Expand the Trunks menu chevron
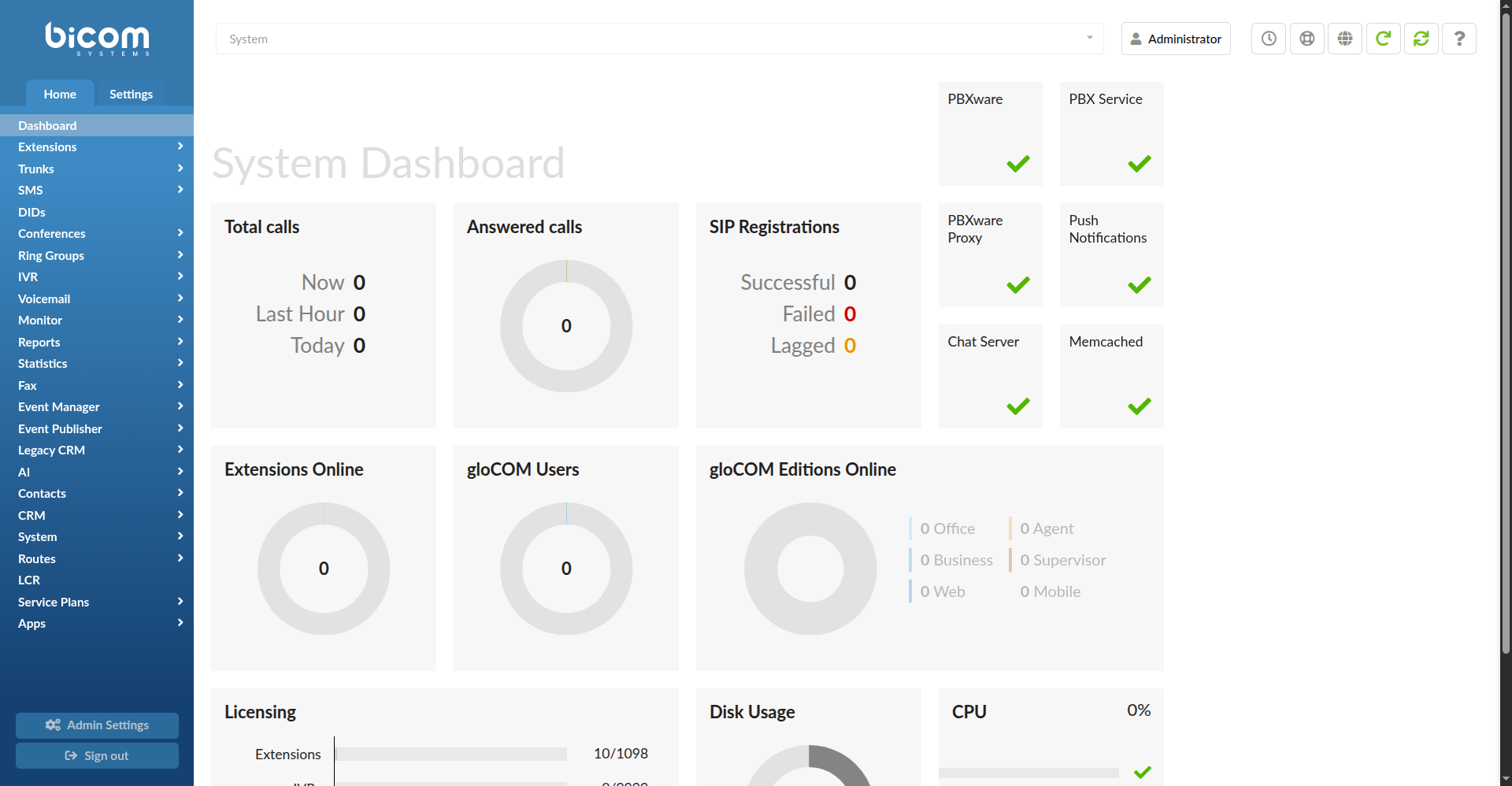Screen dimensions: 1512x786 [180, 169]
